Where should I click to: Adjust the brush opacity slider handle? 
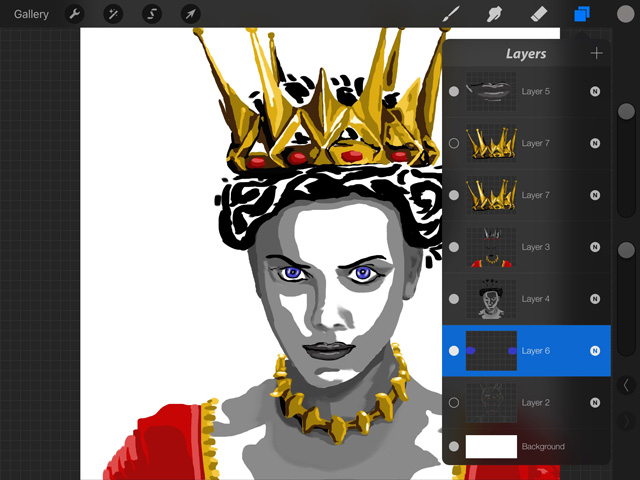(626, 250)
